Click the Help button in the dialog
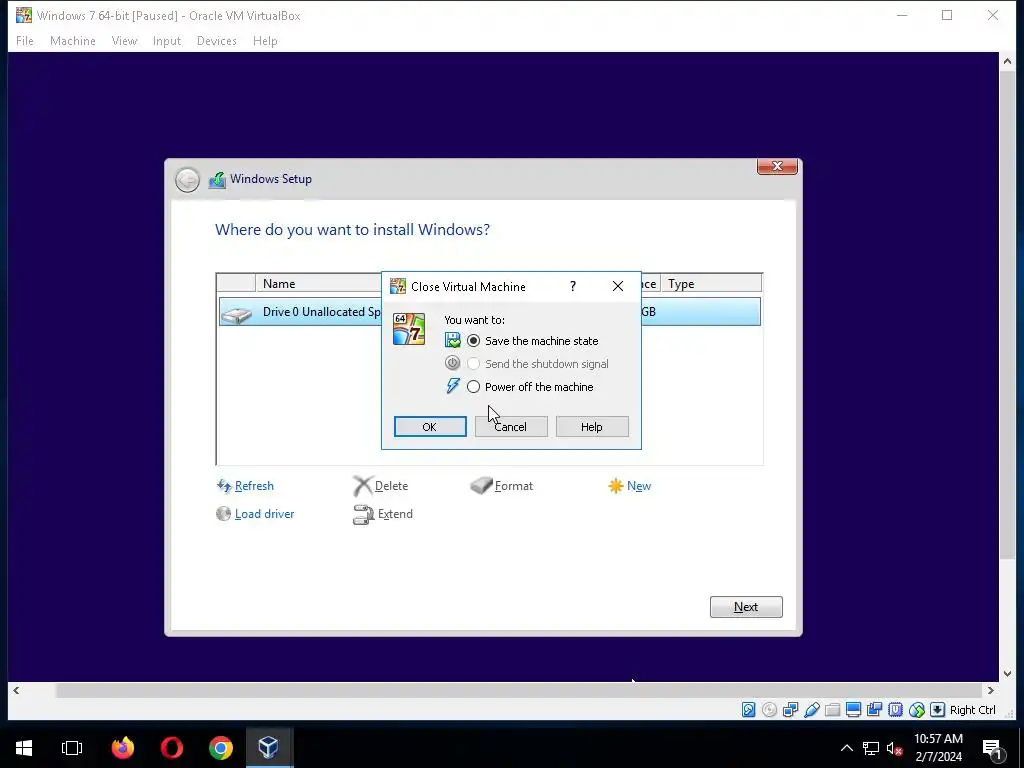Viewport: 1024px width, 768px height. point(592,426)
